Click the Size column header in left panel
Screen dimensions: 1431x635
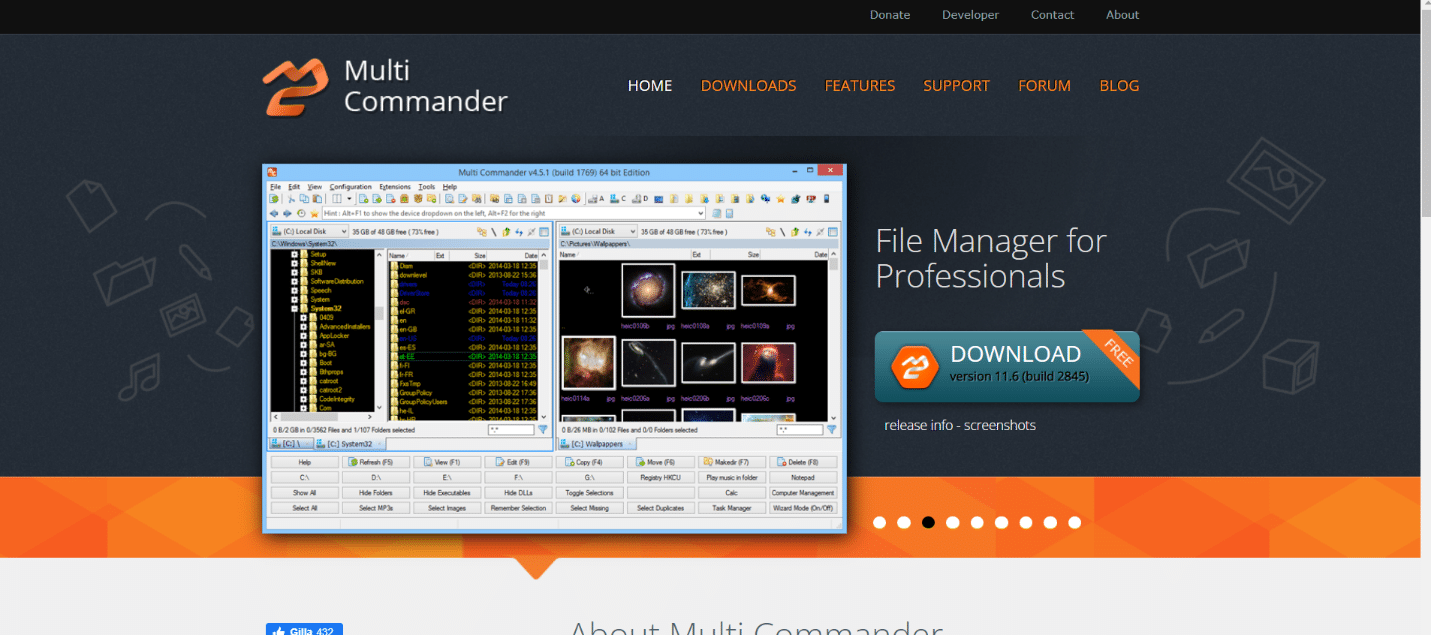pyautogui.click(x=468, y=256)
